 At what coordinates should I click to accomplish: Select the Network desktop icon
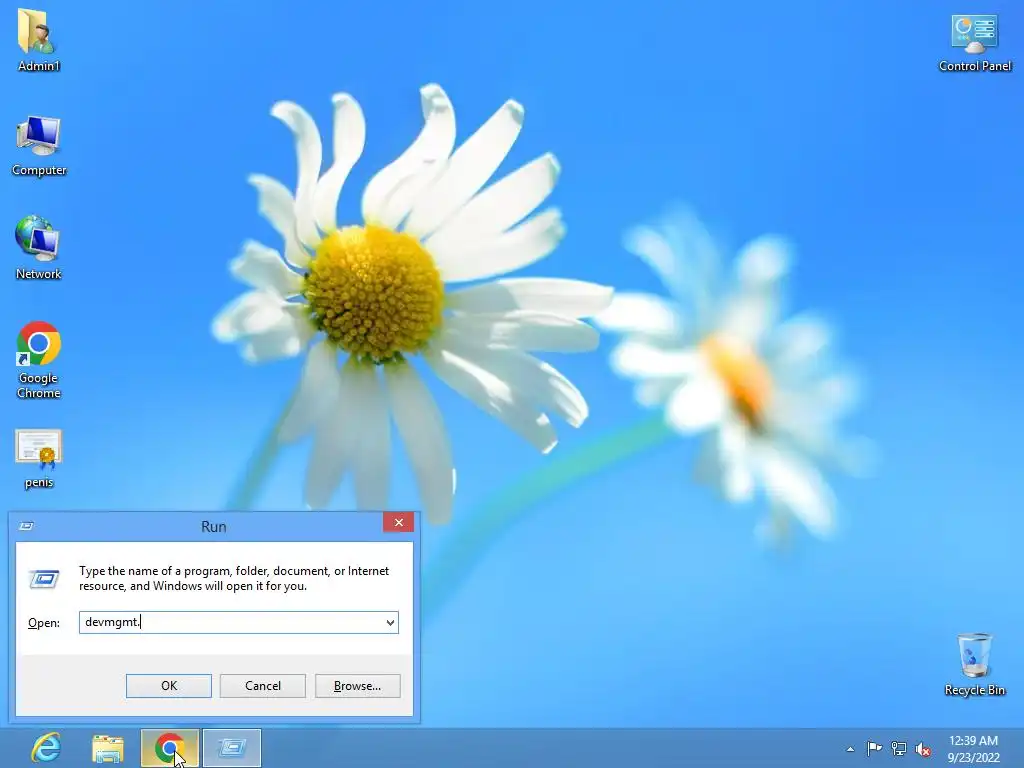[38, 248]
